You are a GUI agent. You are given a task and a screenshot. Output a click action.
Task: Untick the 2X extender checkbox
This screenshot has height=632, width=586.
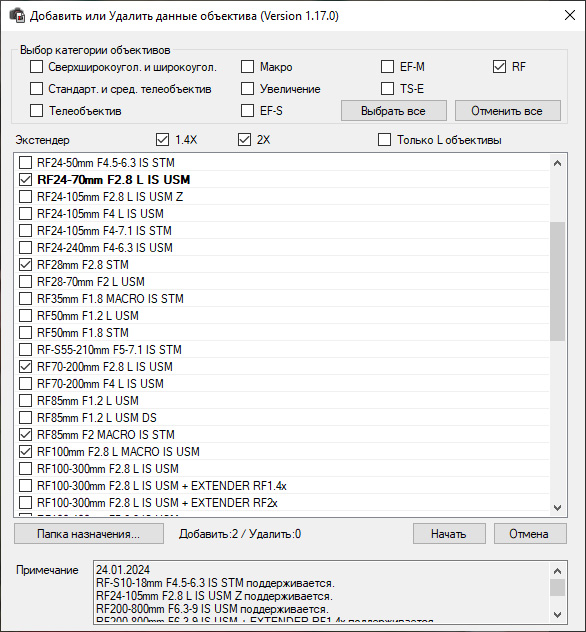(x=244, y=140)
